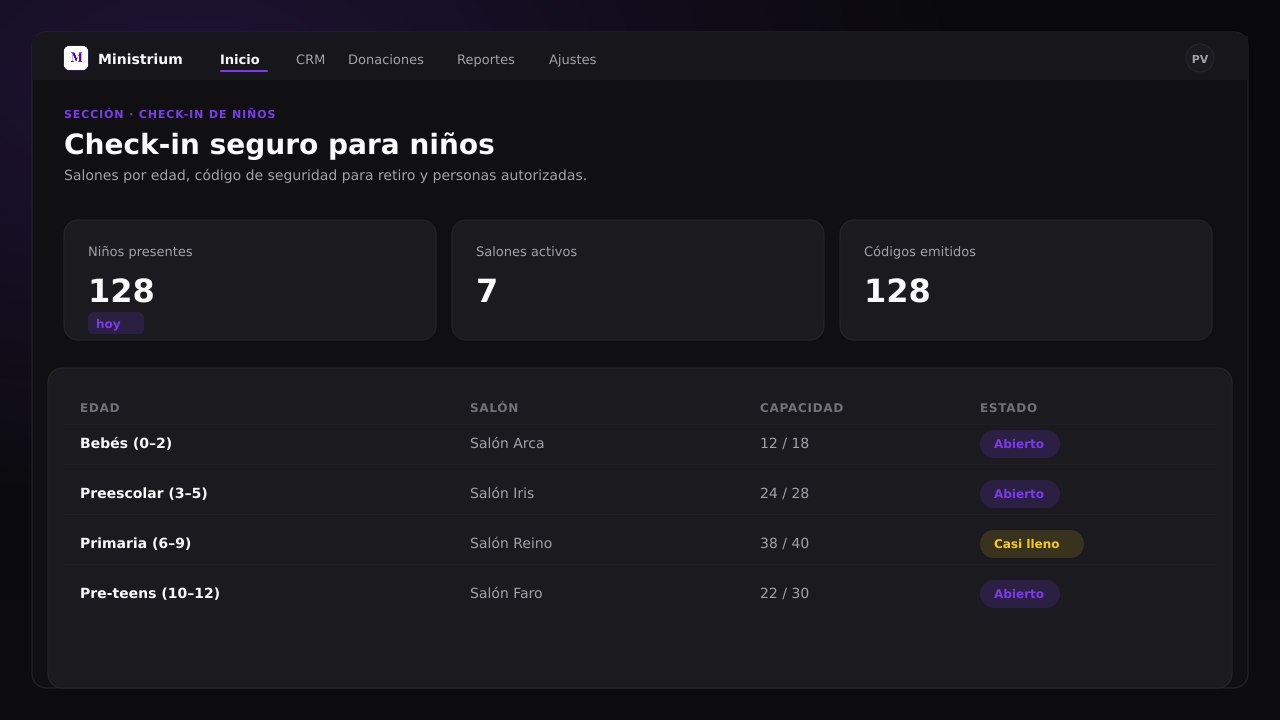
Task: Click the EDAD column header
Action: pyautogui.click(x=100, y=408)
